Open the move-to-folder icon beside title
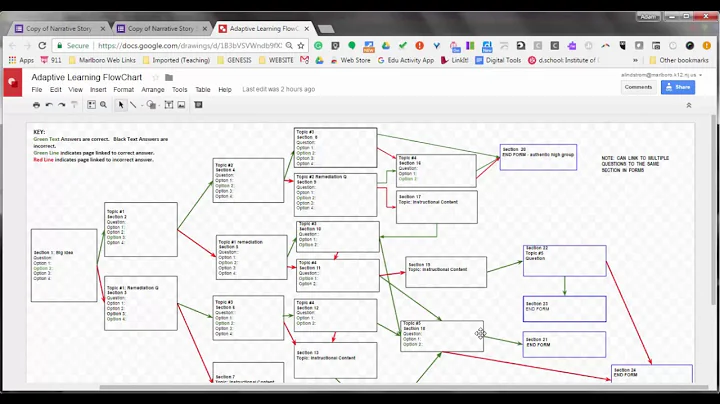 click(x=169, y=78)
